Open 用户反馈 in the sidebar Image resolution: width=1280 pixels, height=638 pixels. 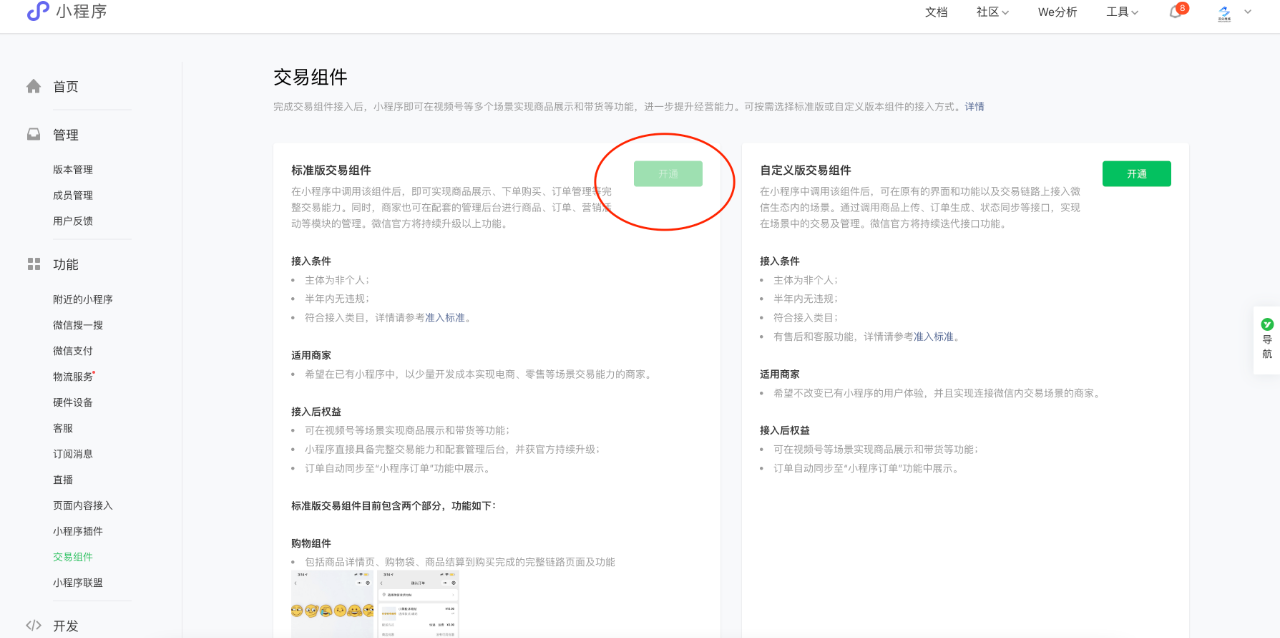tap(73, 220)
